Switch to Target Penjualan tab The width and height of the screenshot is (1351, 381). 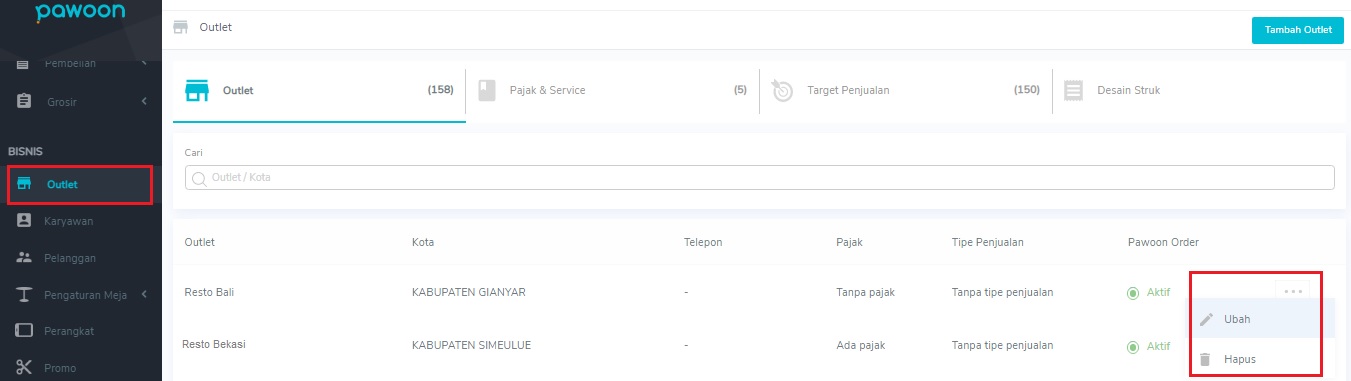906,90
